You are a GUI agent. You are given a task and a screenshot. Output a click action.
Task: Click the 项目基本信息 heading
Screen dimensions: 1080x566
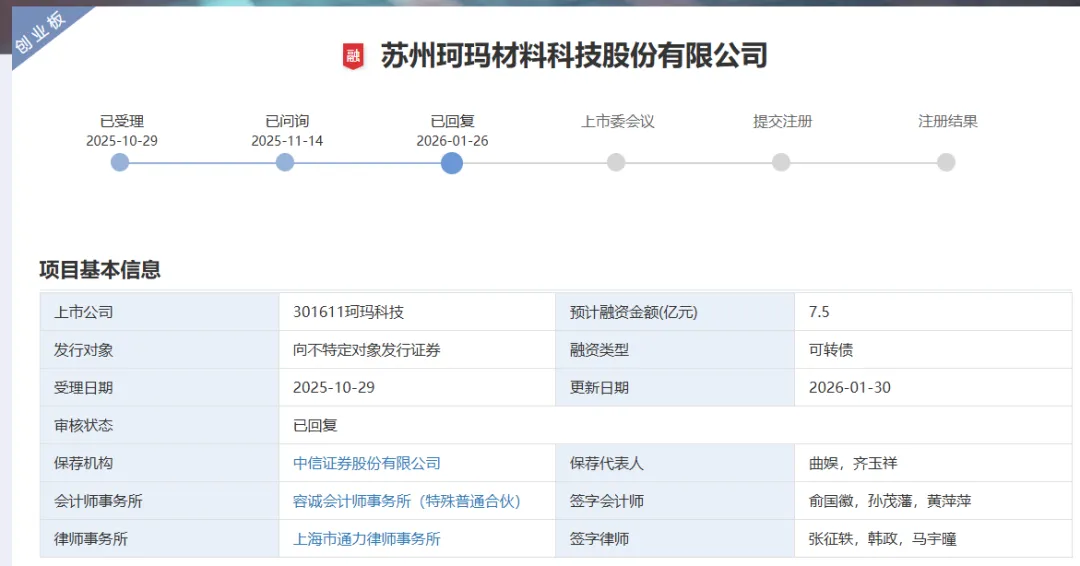pos(100,269)
